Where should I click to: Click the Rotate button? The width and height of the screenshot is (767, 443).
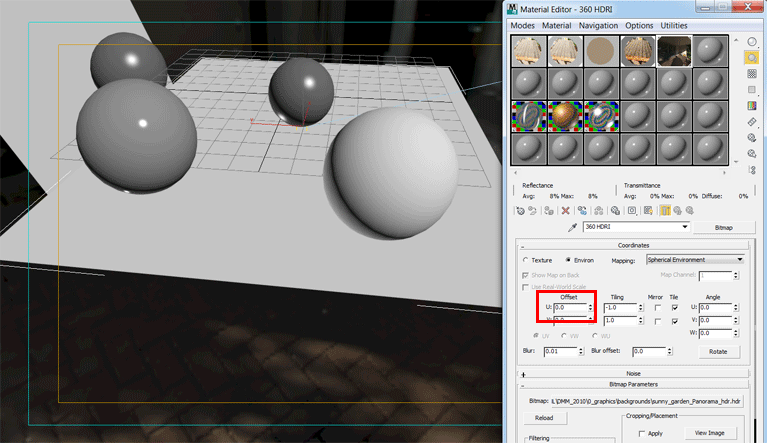pos(718,352)
